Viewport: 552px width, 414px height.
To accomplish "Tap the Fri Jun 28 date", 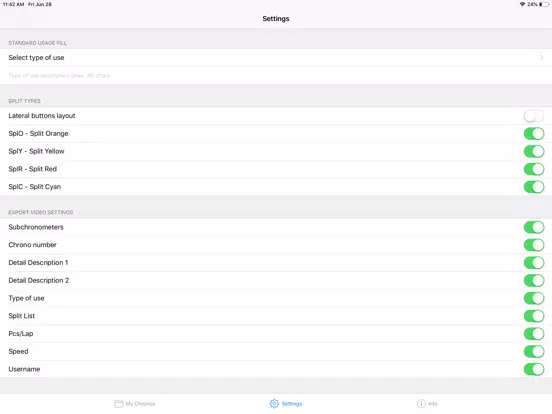I will click(40, 4).
